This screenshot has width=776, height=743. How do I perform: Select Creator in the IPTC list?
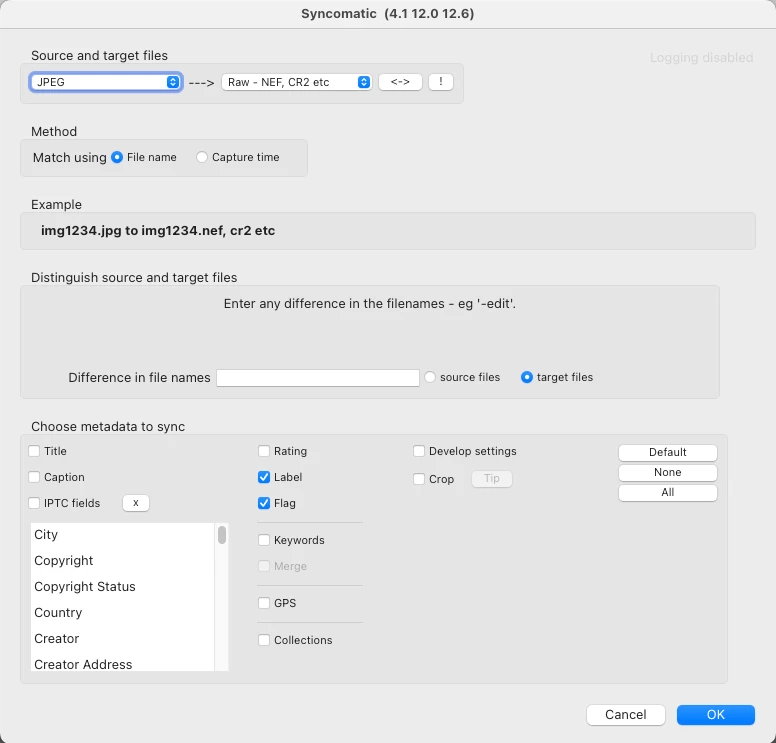(123, 639)
